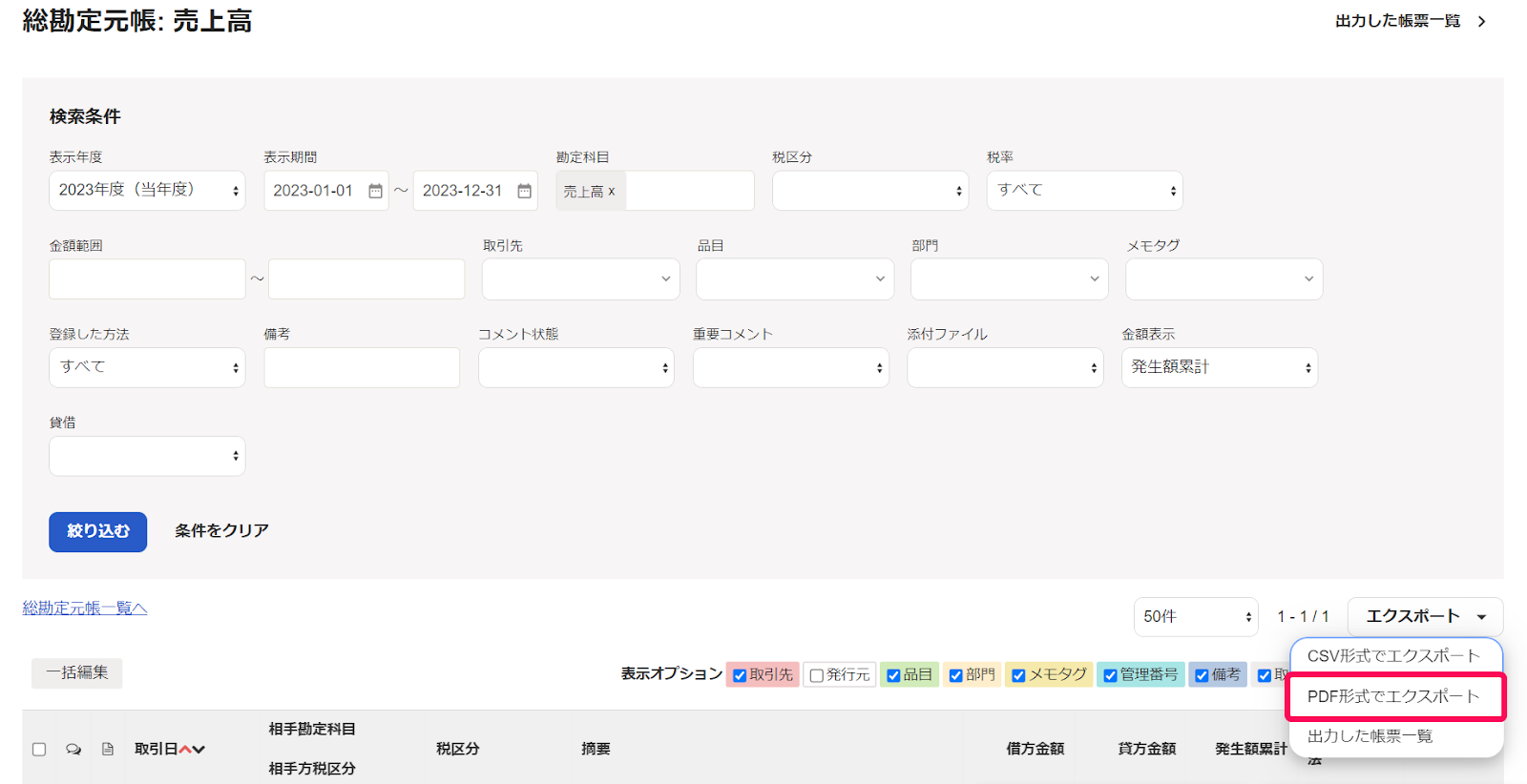Click the comment bubble icon in table header
The image size is (1527, 784).
pos(73,750)
